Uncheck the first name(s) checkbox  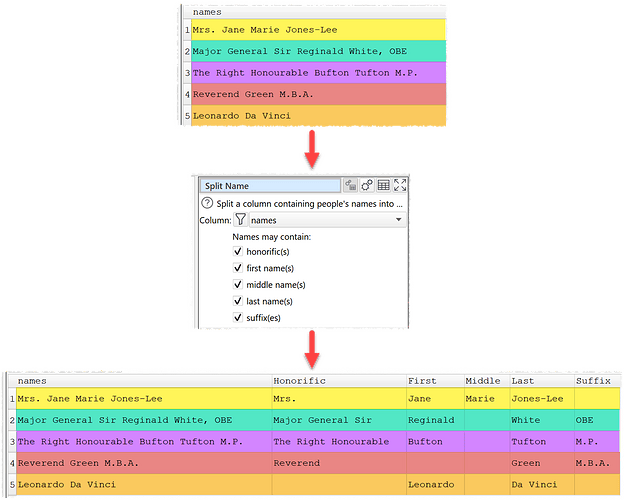pyautogui.click(x=238, y=268)
